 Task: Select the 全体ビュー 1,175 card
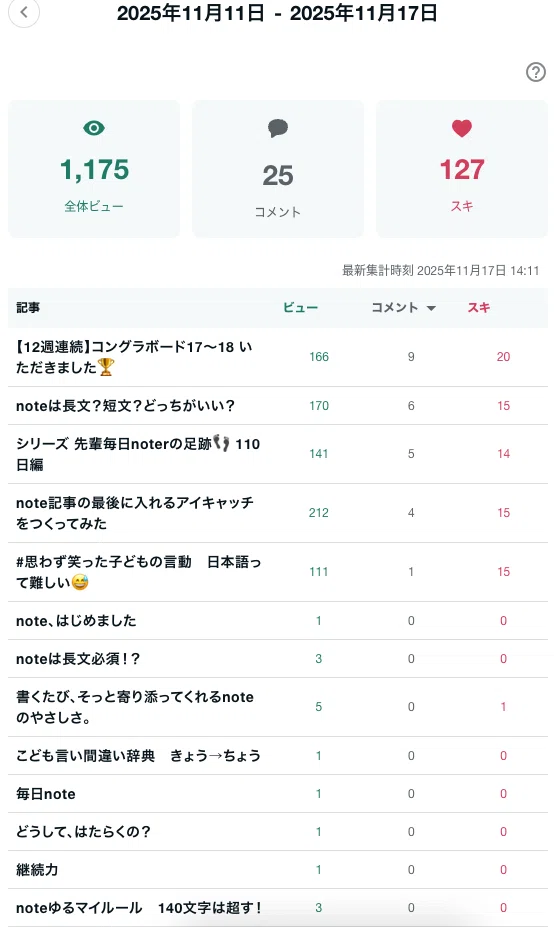[x=94, y=168]
